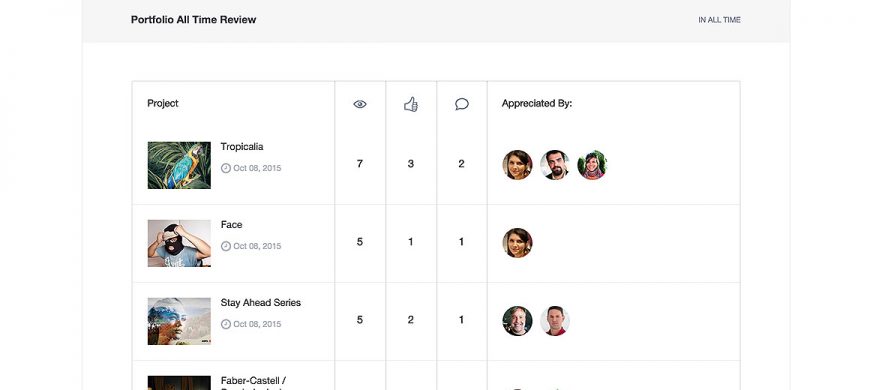The image size is (870, 390).
Task: Click the bearded man avatar on Tropicalia row
Action: (x=555, y=165)
